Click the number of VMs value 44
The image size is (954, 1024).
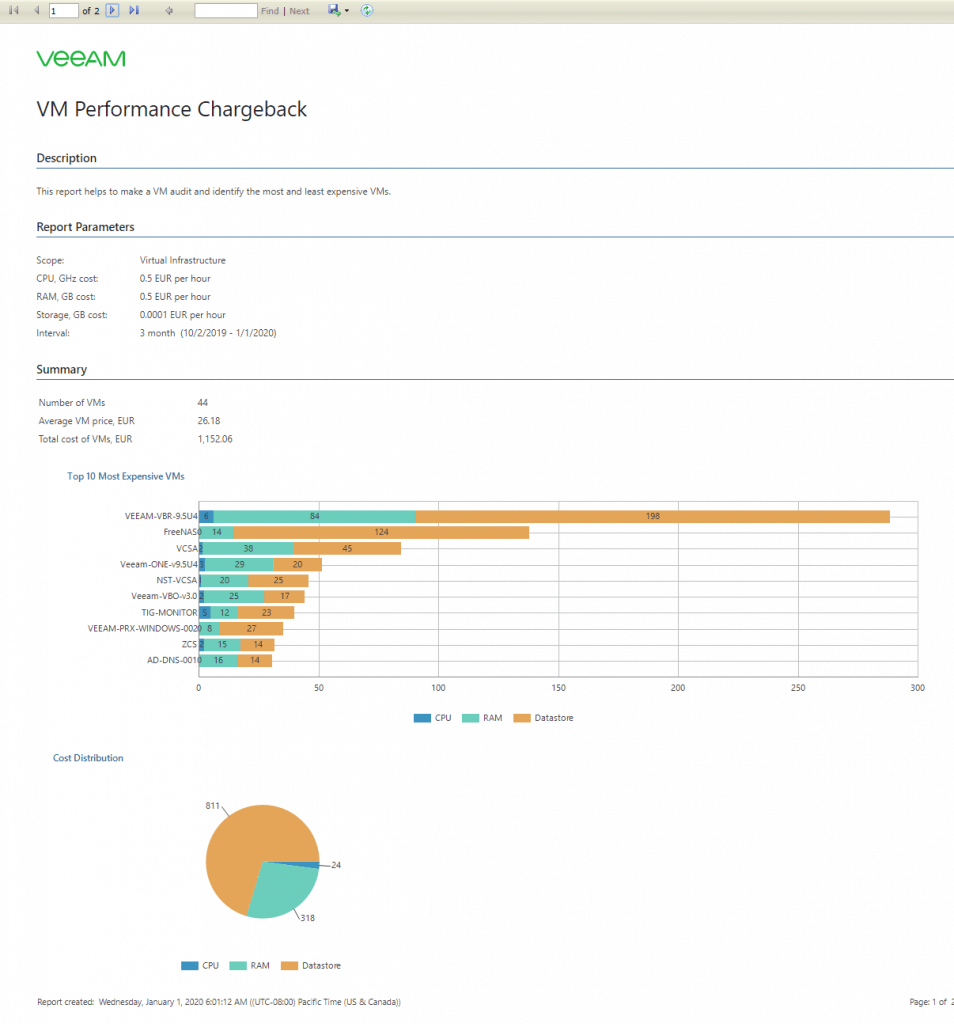[202, 402]
